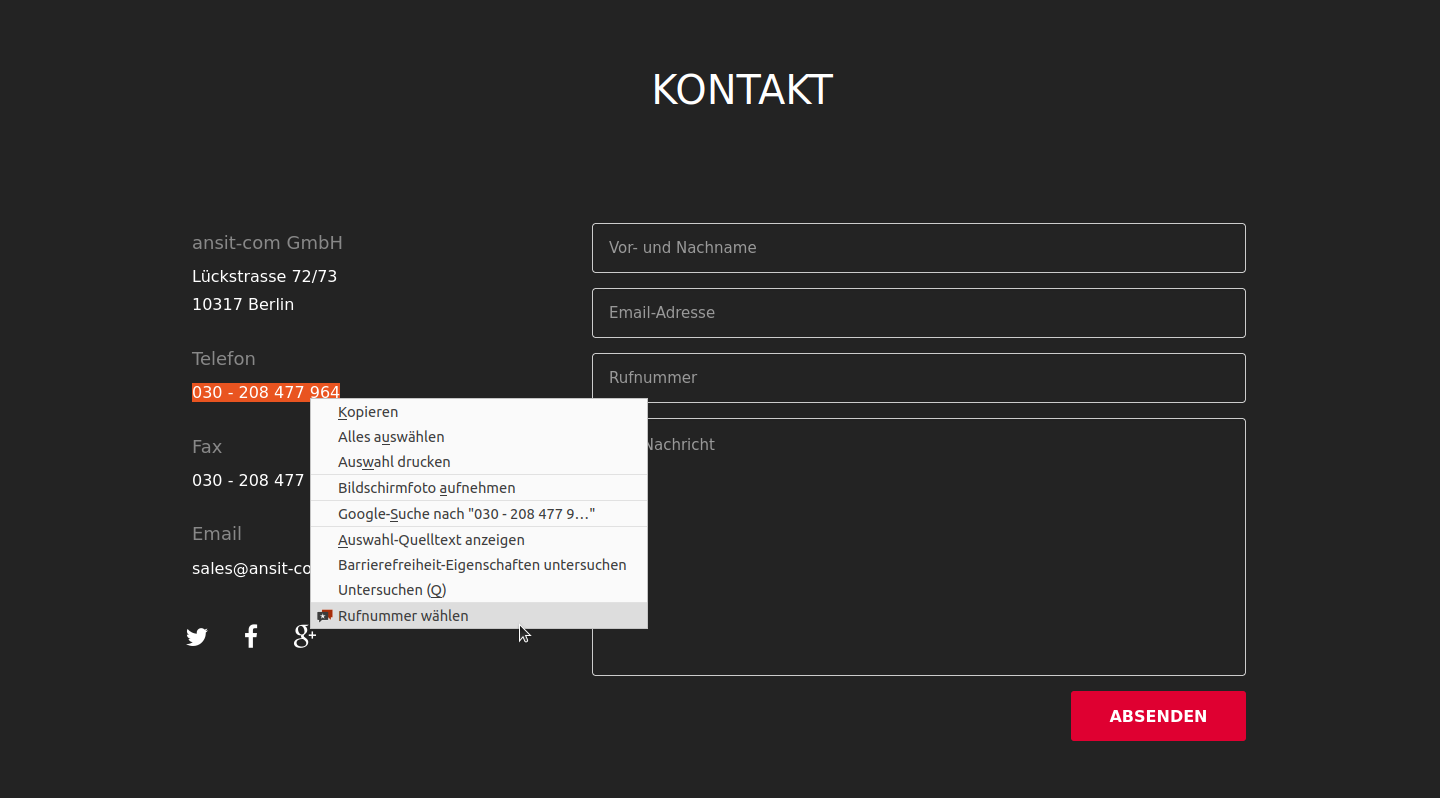
Task: Open the Facebook page icon
Action: tap(251, 636)
